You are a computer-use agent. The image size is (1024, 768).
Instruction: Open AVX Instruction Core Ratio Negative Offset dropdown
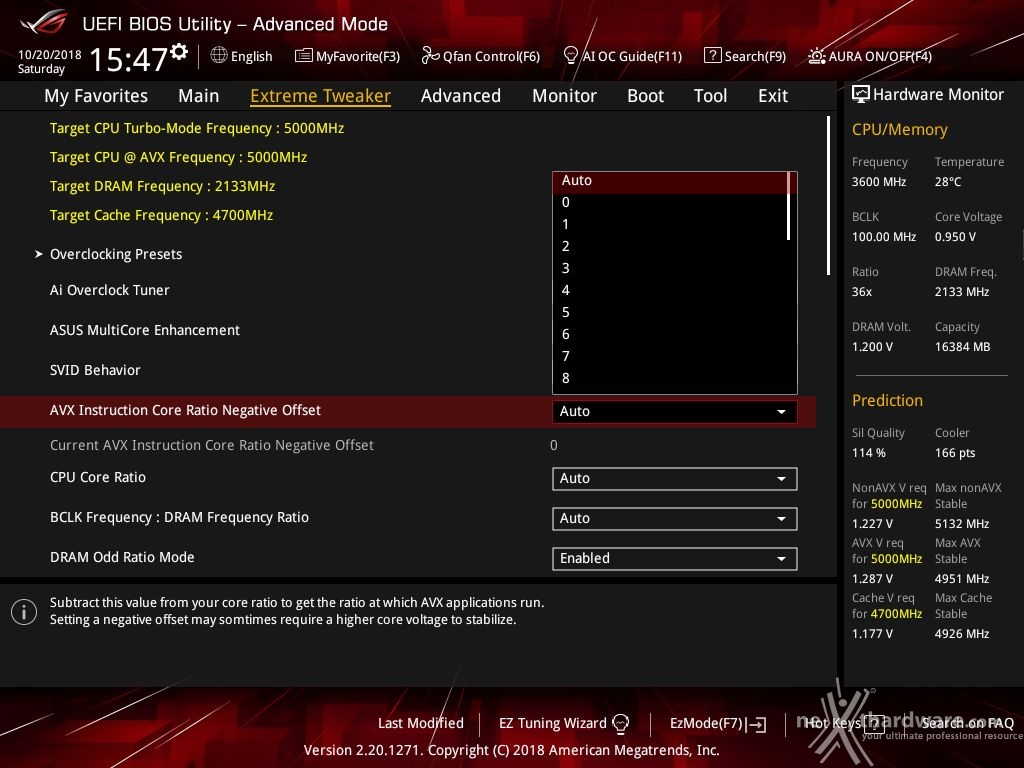675,411
